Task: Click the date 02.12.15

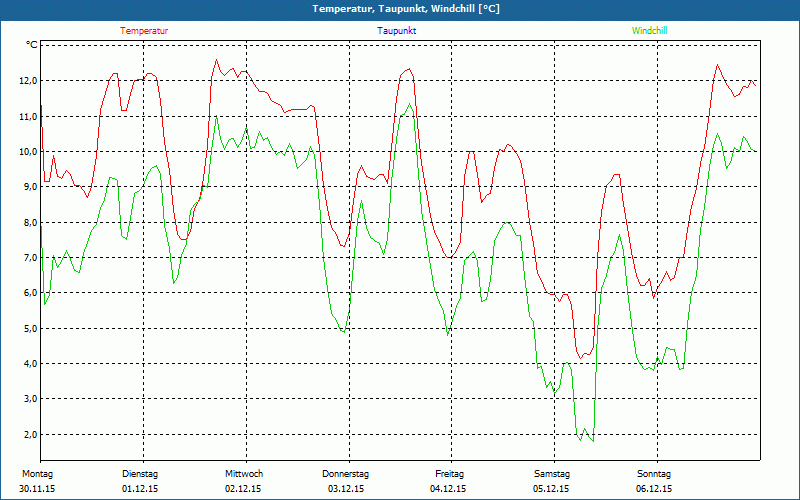Action: tap(243, 489)
